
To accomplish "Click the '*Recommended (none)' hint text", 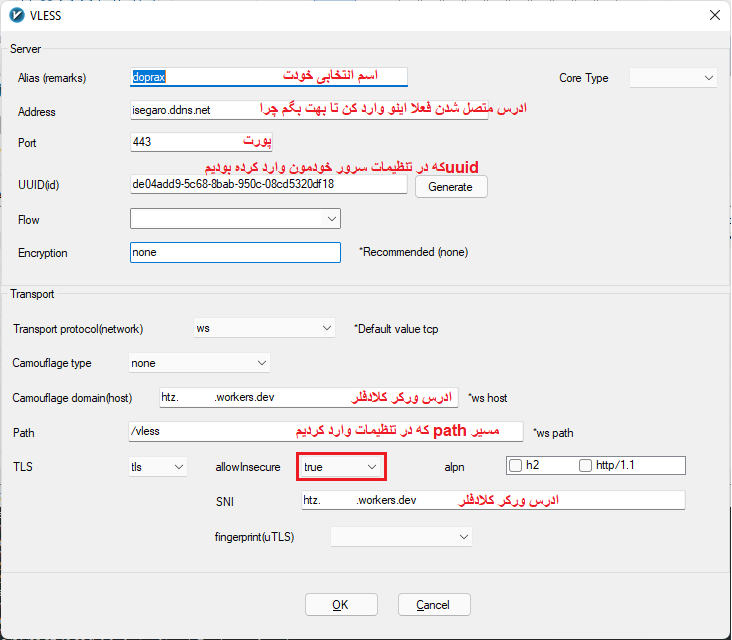I will 413,252.
